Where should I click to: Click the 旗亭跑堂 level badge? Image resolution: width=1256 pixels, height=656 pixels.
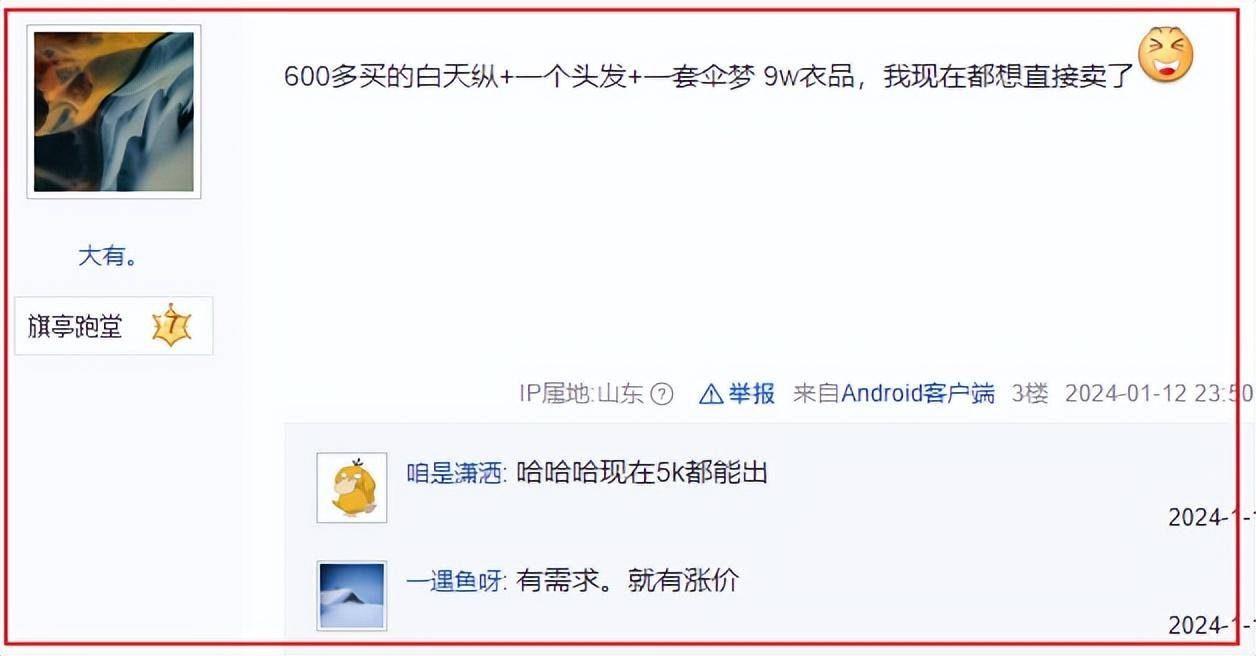[114, 326]
